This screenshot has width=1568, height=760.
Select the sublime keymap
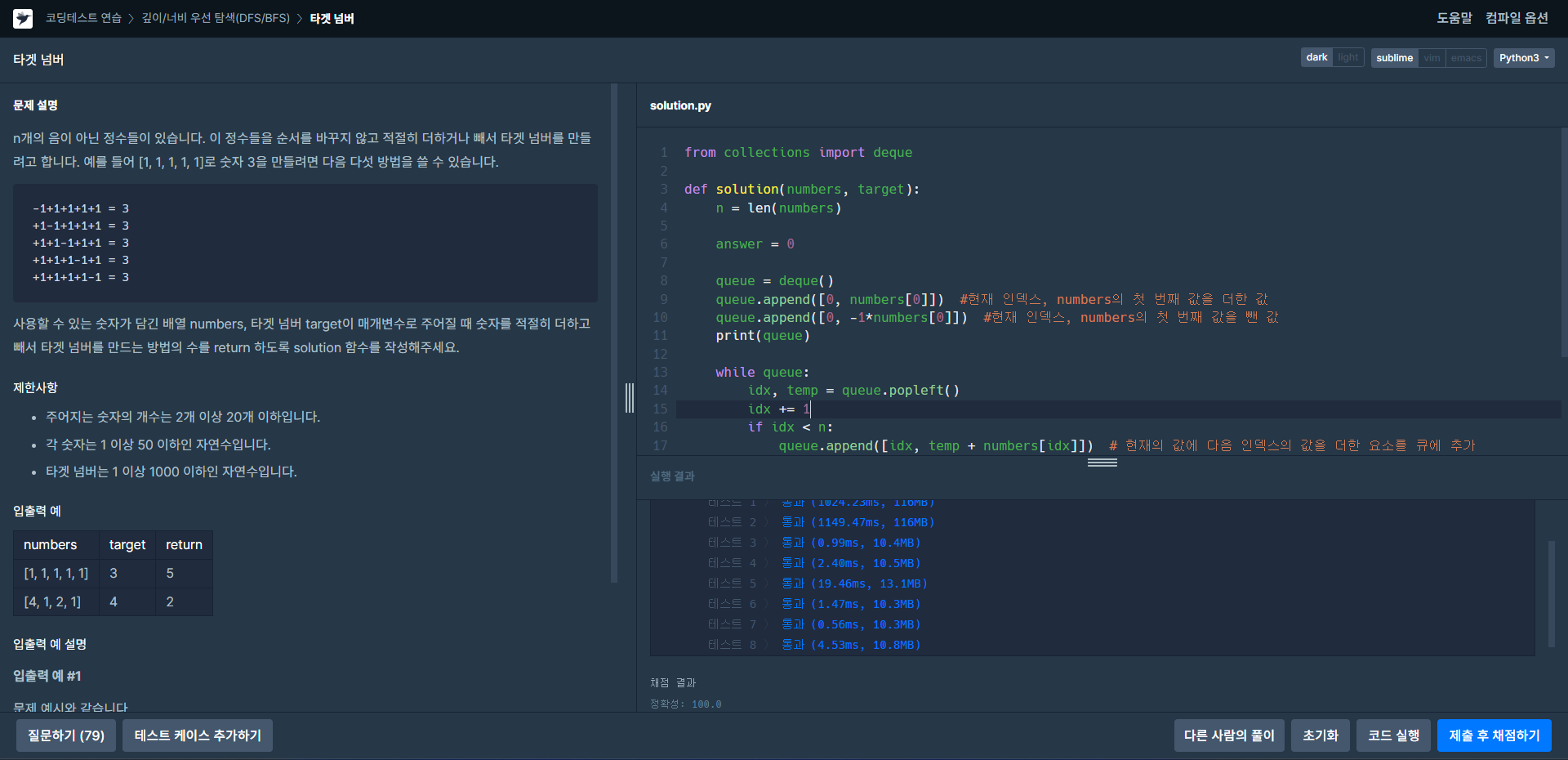pos(1394,58)
